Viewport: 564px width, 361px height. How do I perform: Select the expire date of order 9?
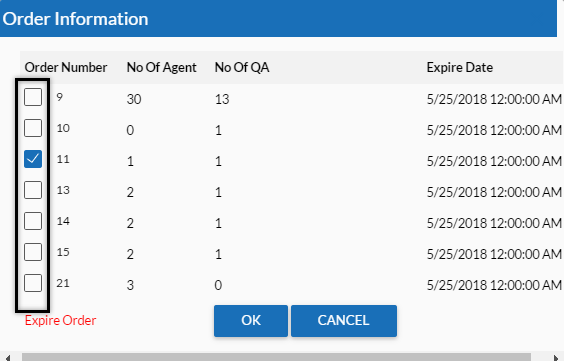[494, 99]
